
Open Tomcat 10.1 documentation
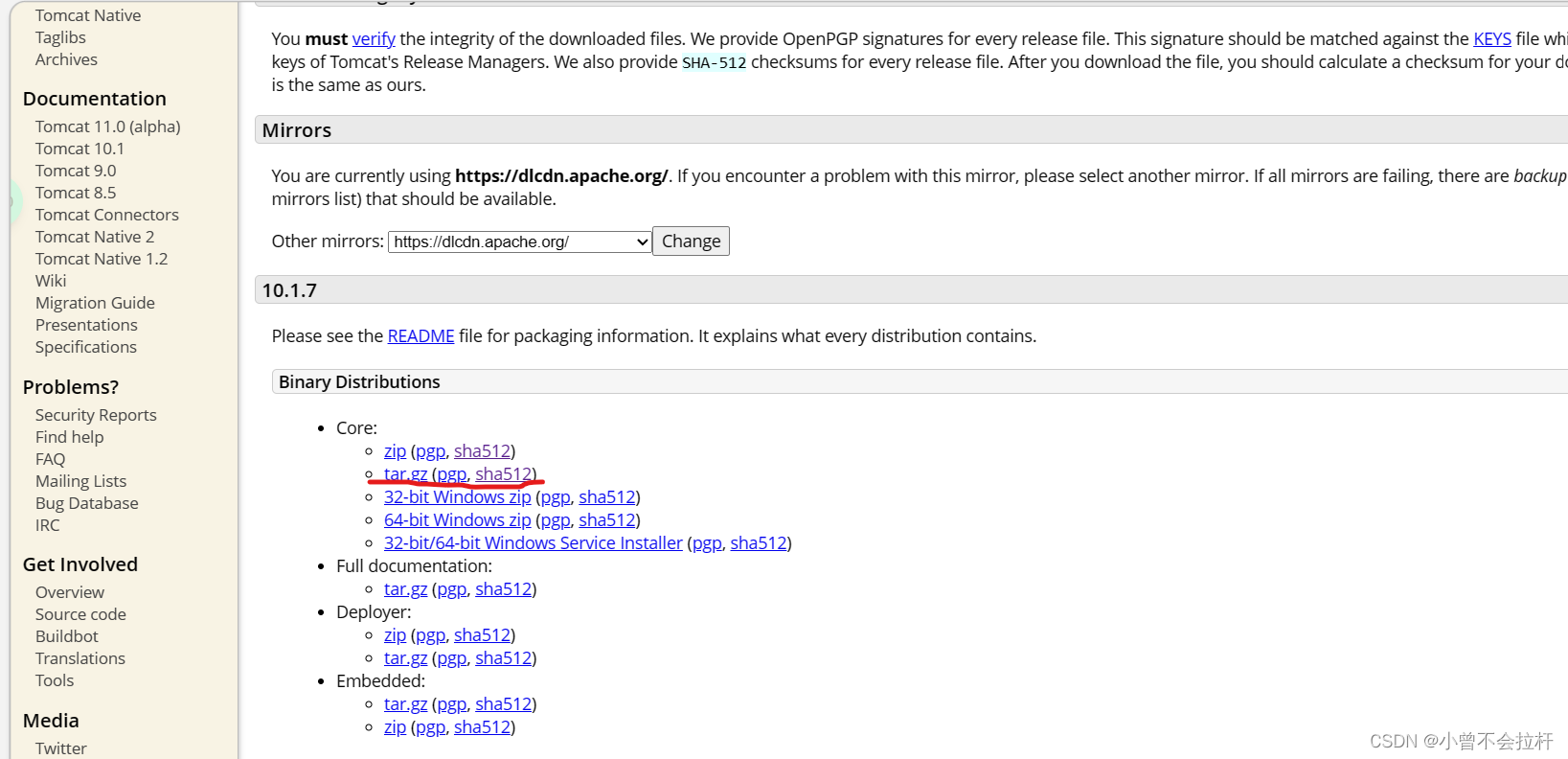point(80,149)
